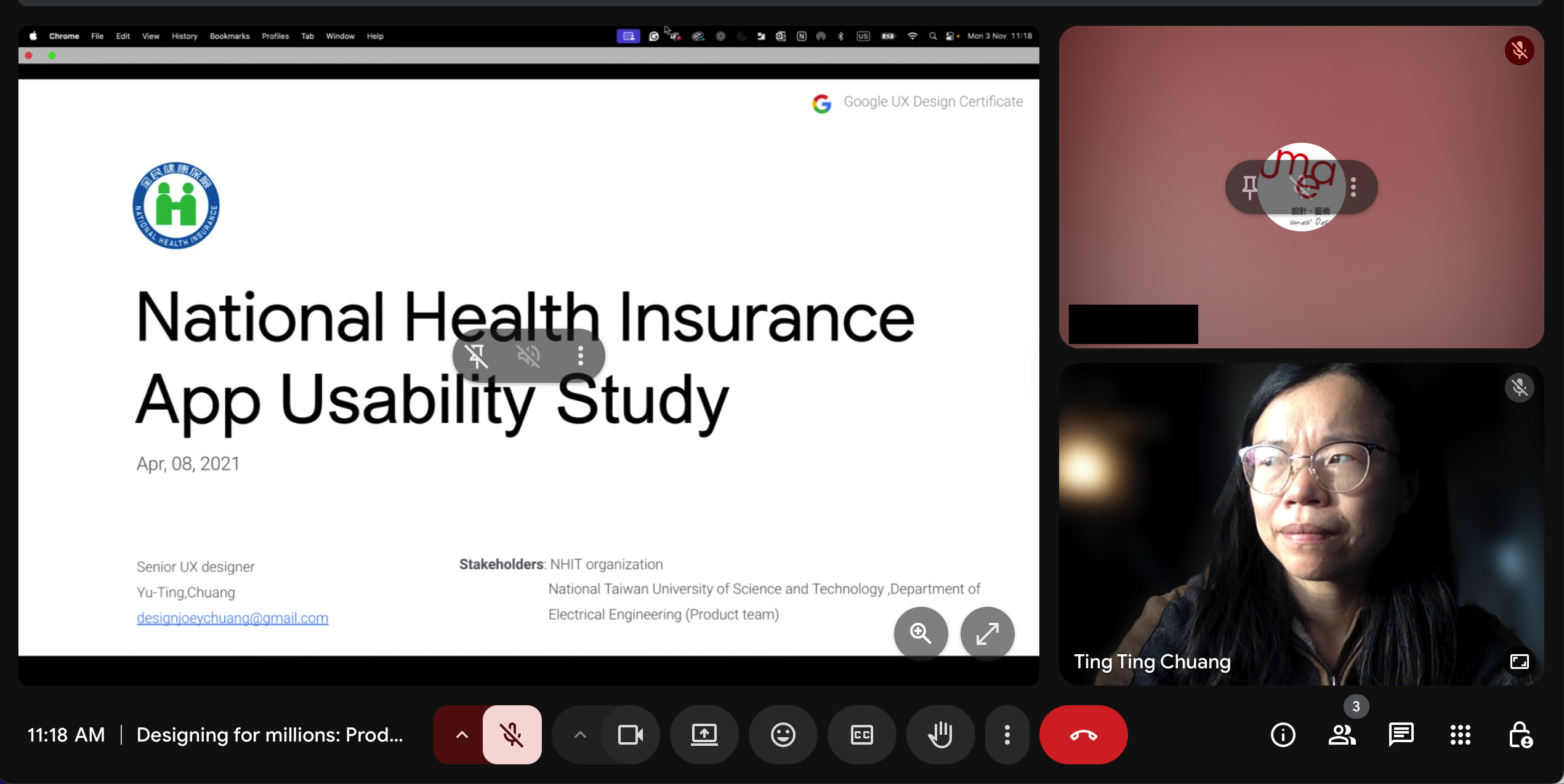1564x784 pixels.
Task: Open the History menu in menu bar
Action: click(x=184, y=36)
